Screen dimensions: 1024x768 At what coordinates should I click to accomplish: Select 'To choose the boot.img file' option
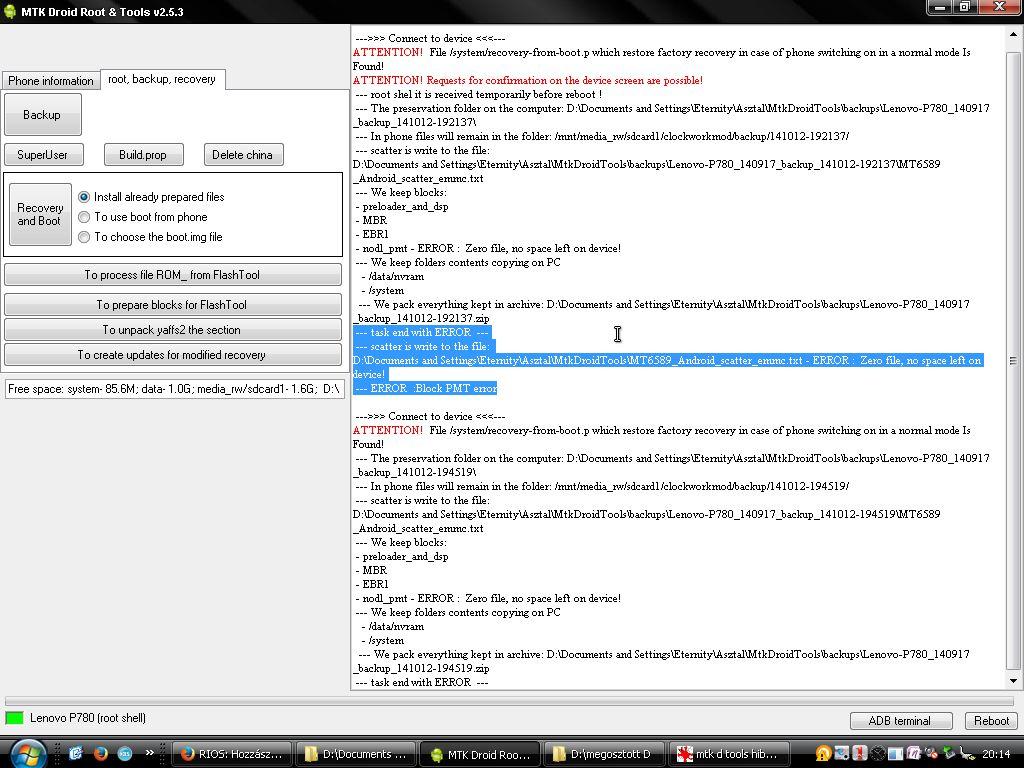coord(150,237)
